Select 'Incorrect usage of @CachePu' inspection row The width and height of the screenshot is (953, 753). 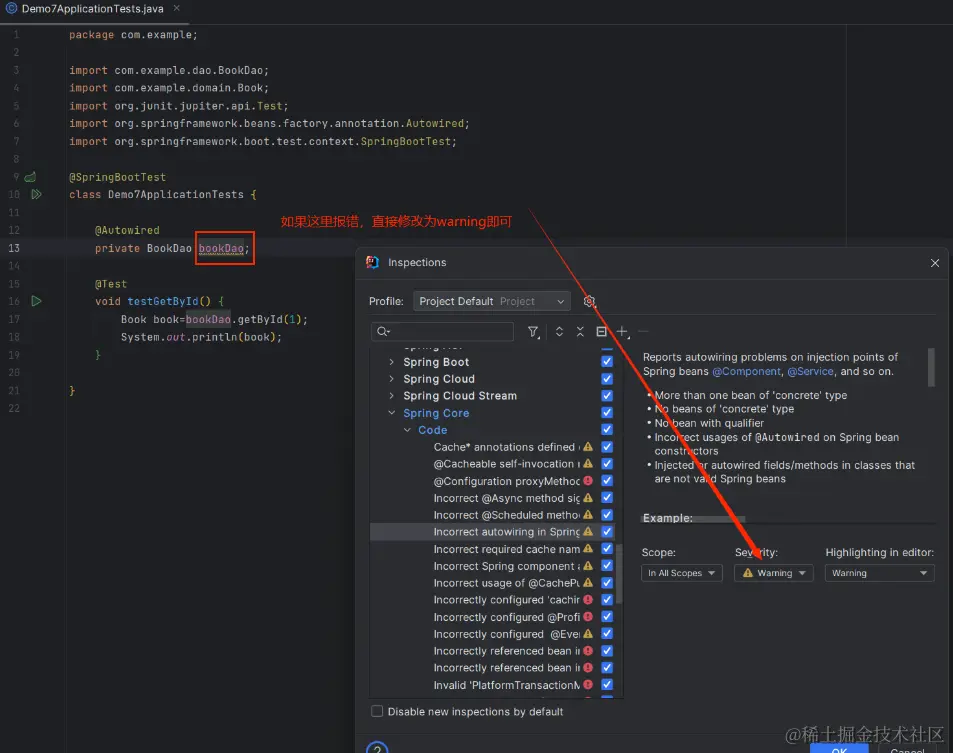tap(492, 583)
